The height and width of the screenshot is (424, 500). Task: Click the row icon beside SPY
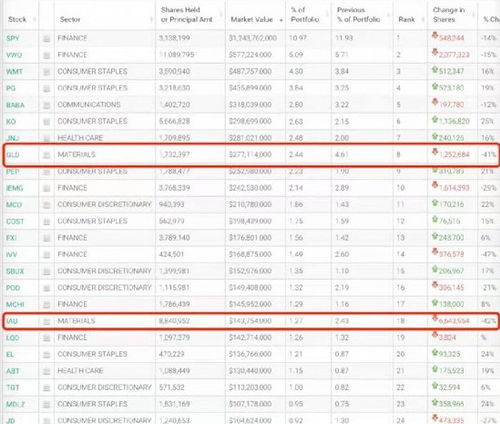(x=47, y=39)
